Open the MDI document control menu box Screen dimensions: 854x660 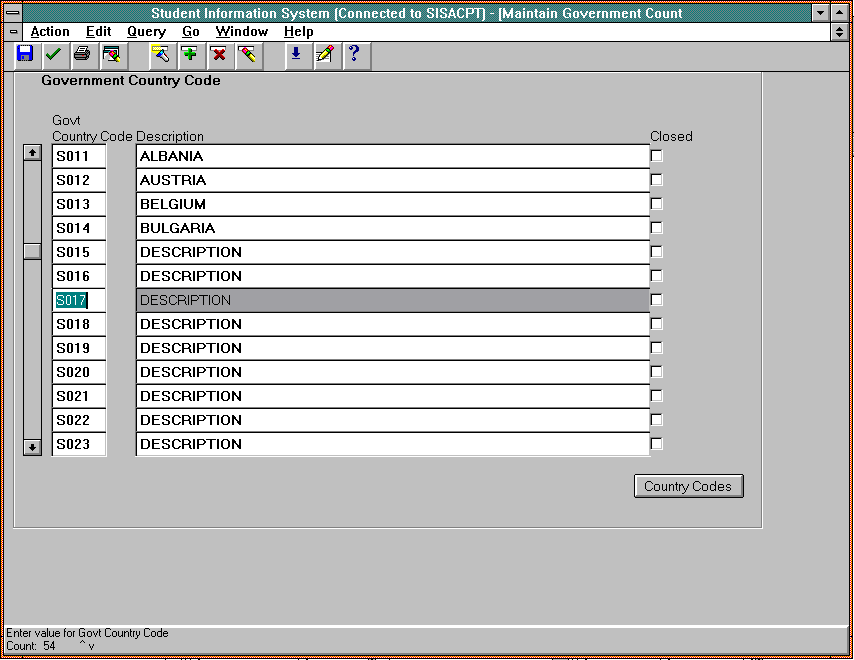(14, 32)
